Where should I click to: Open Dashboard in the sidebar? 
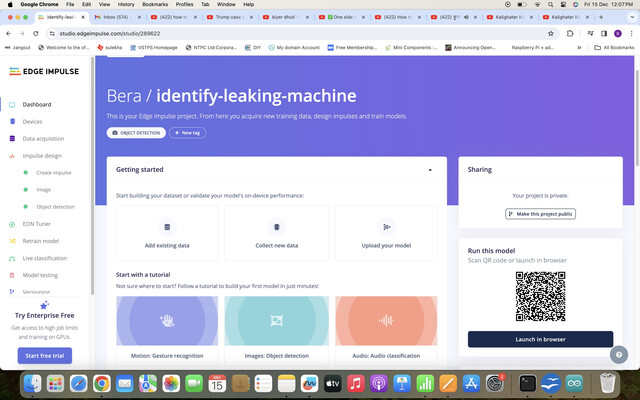tap(37, 104)
